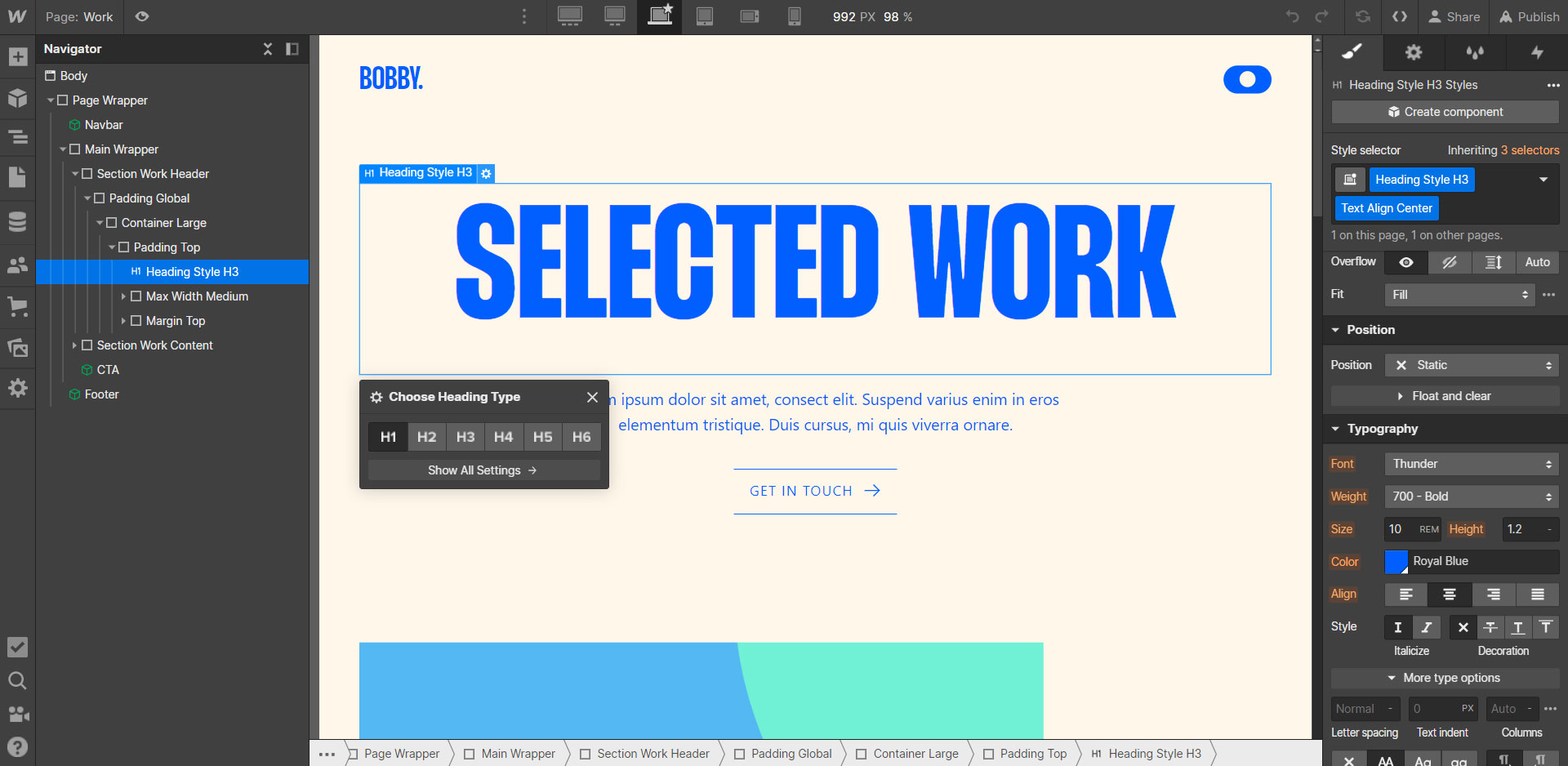Open the Element Settings tab
This screenshot has width=1568, height=766.
point(1413,52)
